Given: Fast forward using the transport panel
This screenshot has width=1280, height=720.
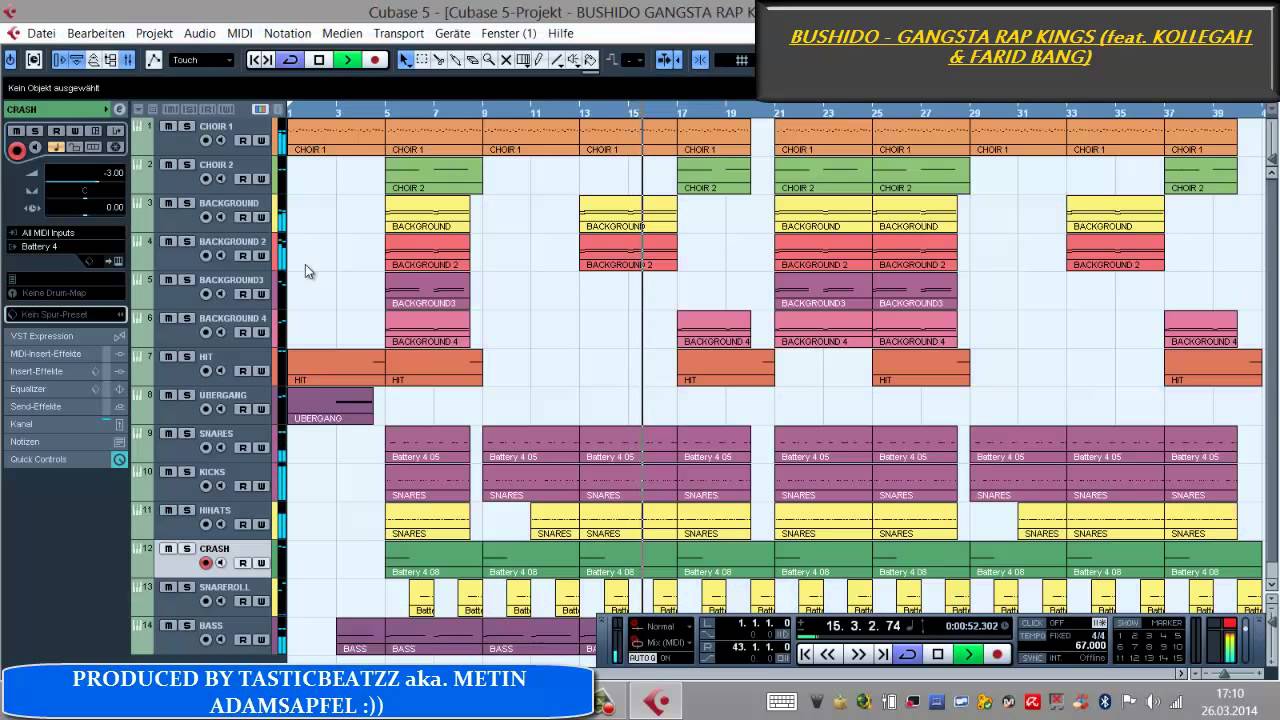Looking at the screenshot, I should pos(858,655).
